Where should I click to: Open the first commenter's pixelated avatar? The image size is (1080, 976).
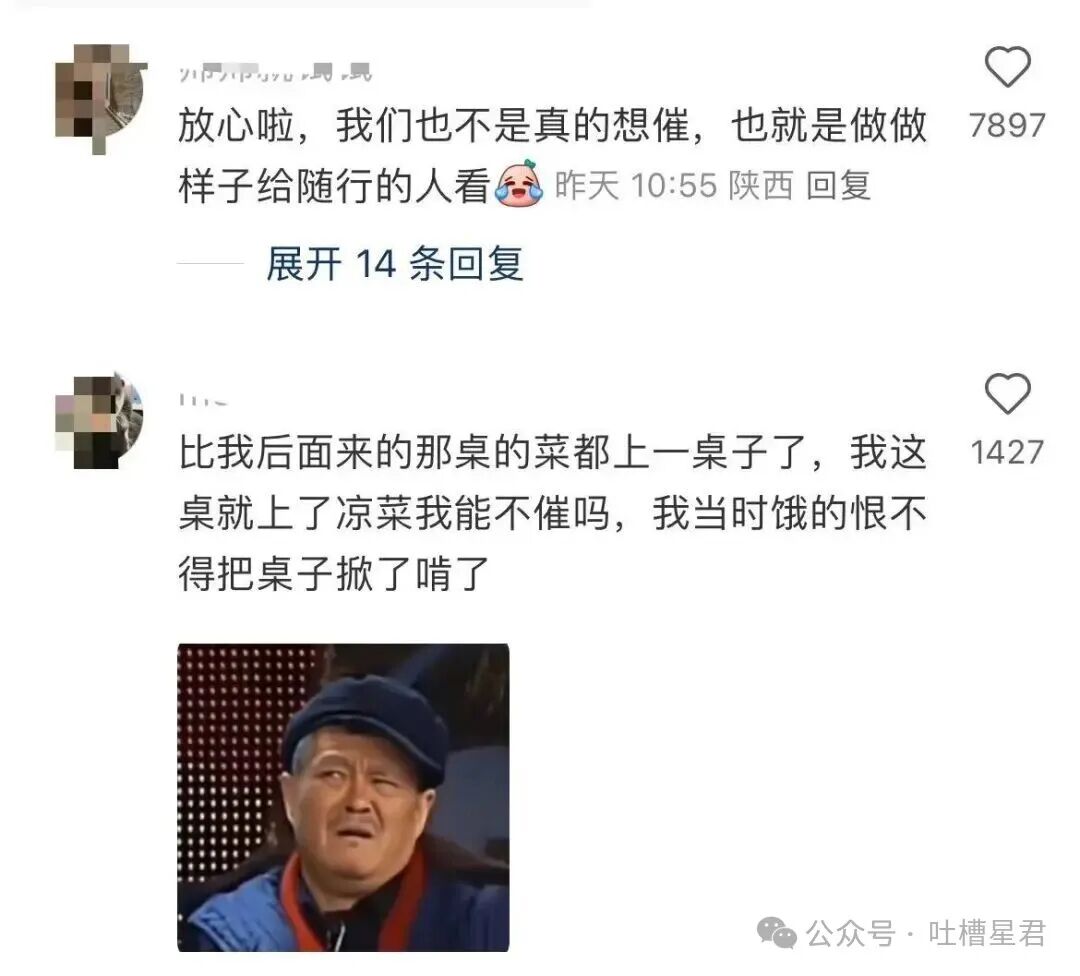(101, 98)
